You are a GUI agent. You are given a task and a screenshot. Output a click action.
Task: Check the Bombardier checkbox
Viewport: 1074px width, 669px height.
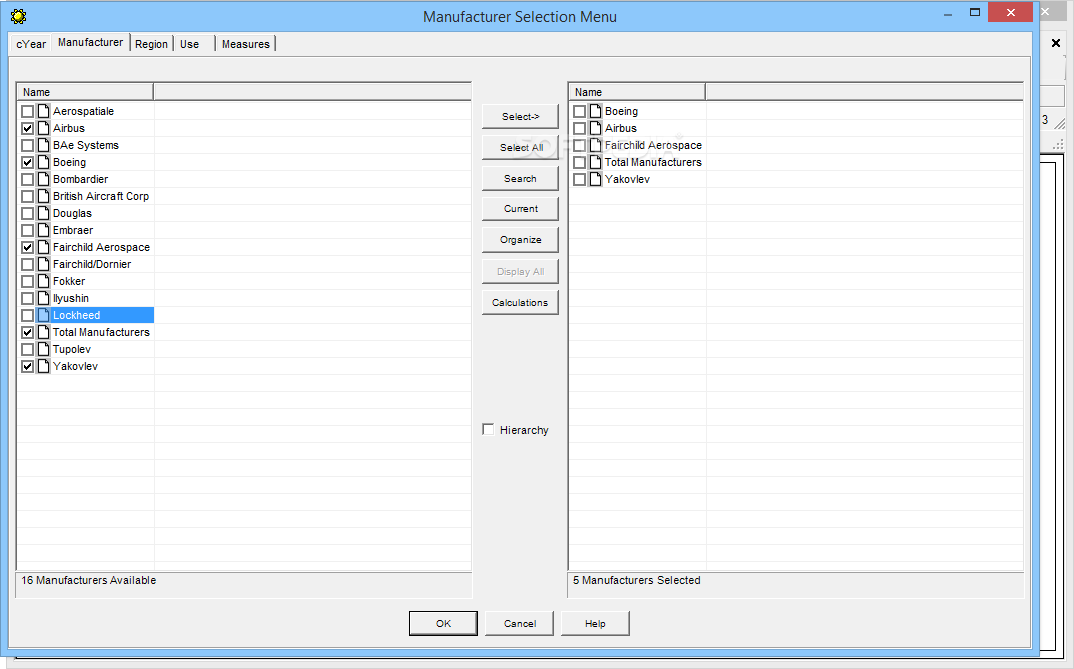pyautogui.click(x=27, y=179)
